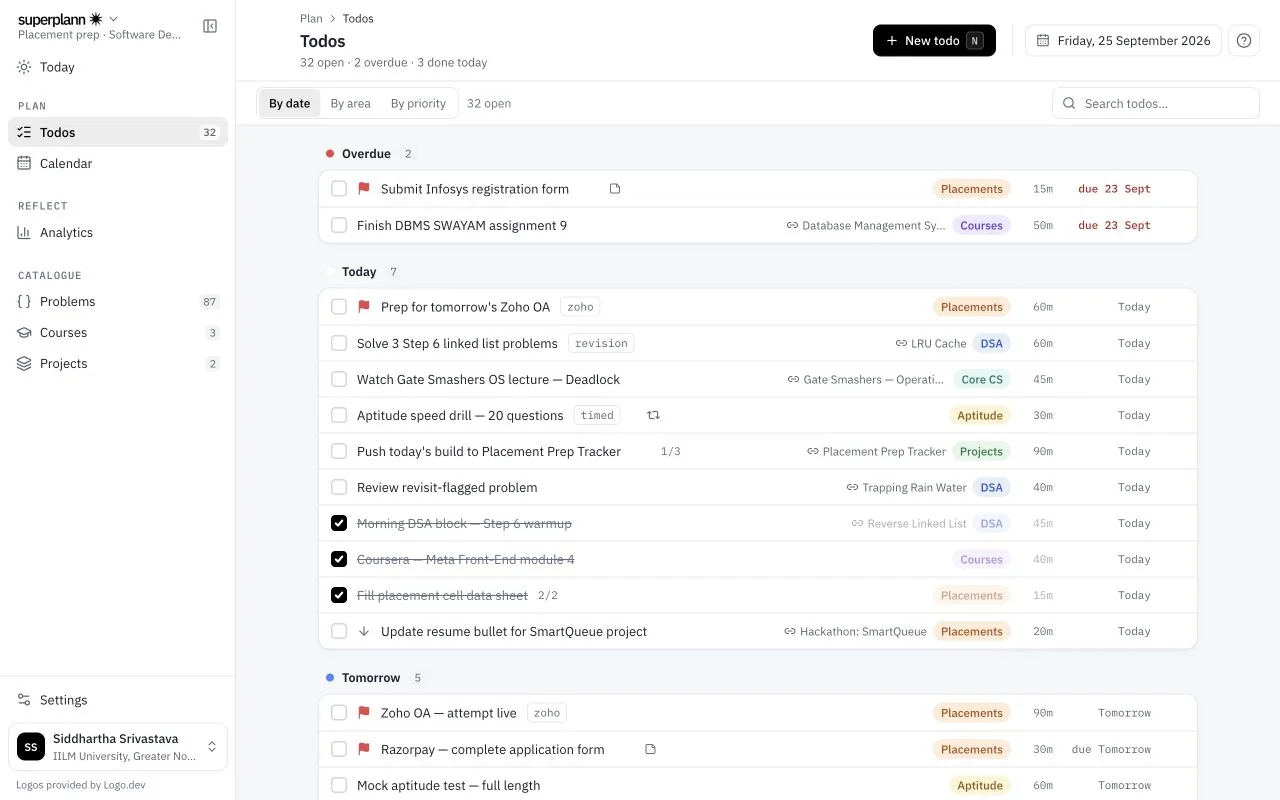1280x800 pixels.
Task: Click the link icon beside Gate Smashers — Operati…
Action: click(x=794, y=379)
